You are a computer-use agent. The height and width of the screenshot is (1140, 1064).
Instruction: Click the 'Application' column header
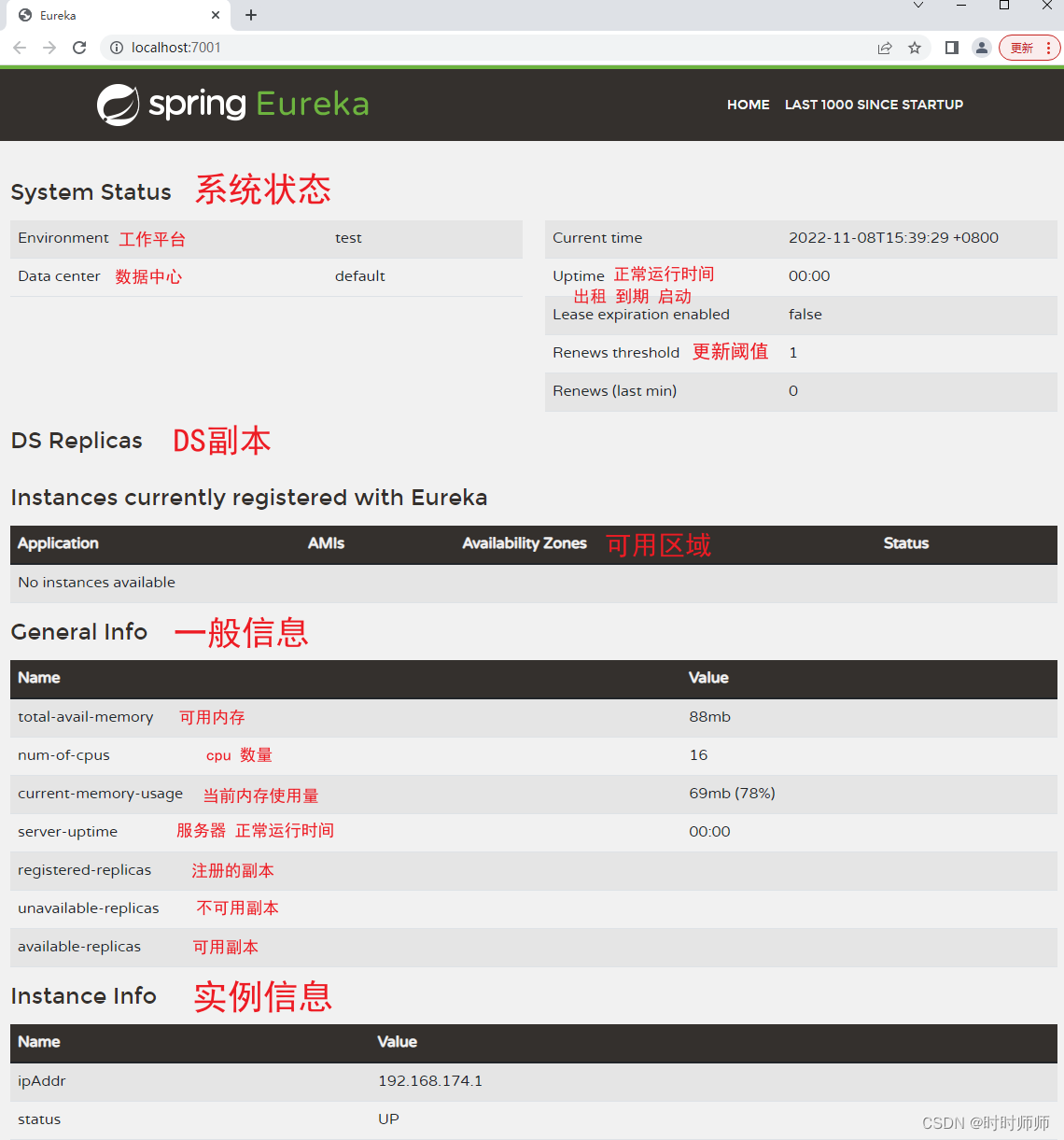pyautogui.click(x=58, y=543)
